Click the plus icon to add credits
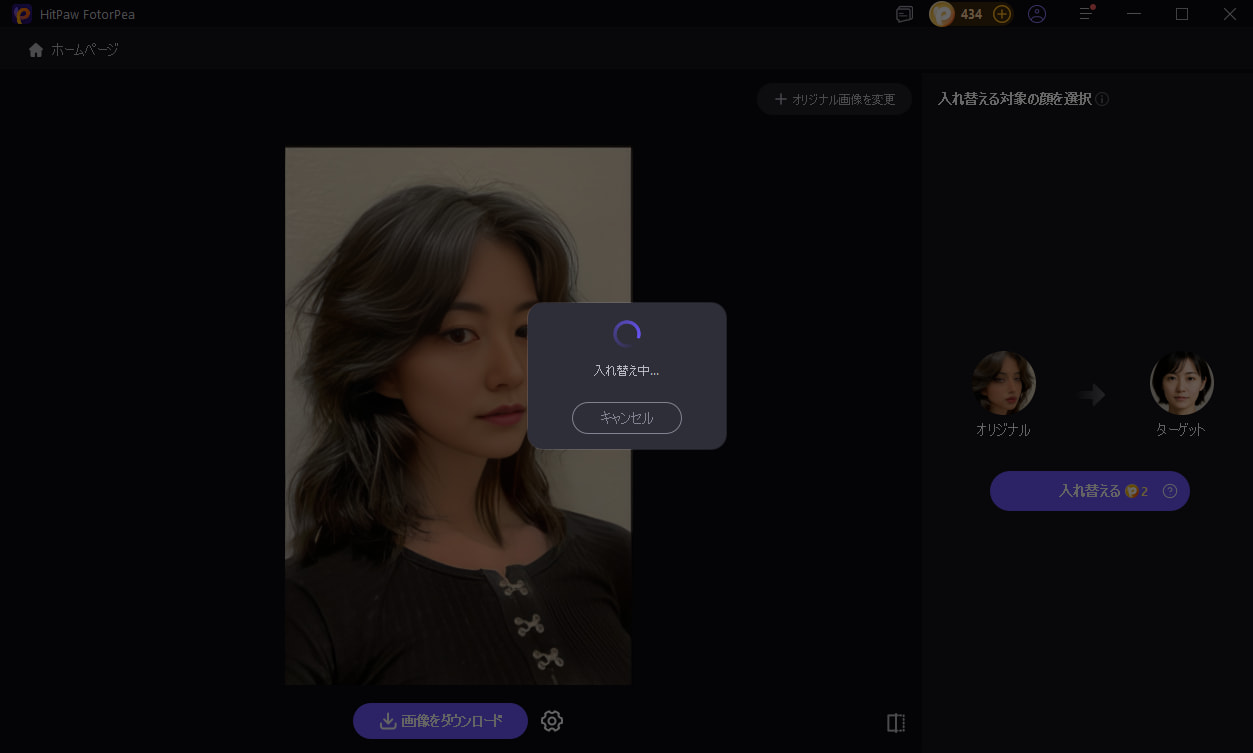1253x753 pixels. pyautogui.click(x=1000, y=14)
